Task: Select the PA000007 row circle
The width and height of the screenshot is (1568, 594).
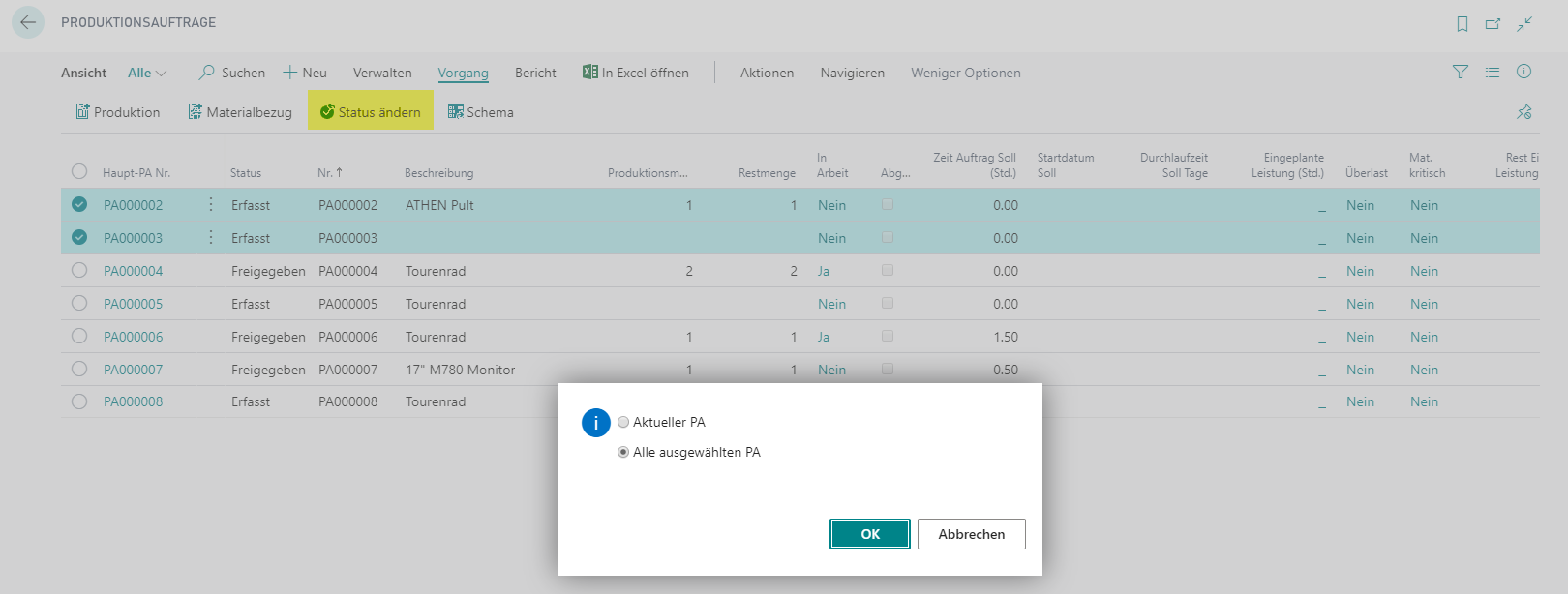Action: click(79, 369)
